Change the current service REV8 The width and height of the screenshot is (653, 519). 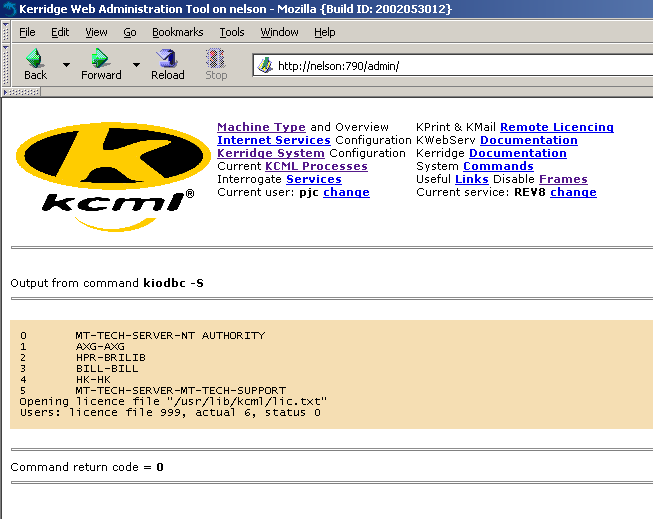(573, 192)
